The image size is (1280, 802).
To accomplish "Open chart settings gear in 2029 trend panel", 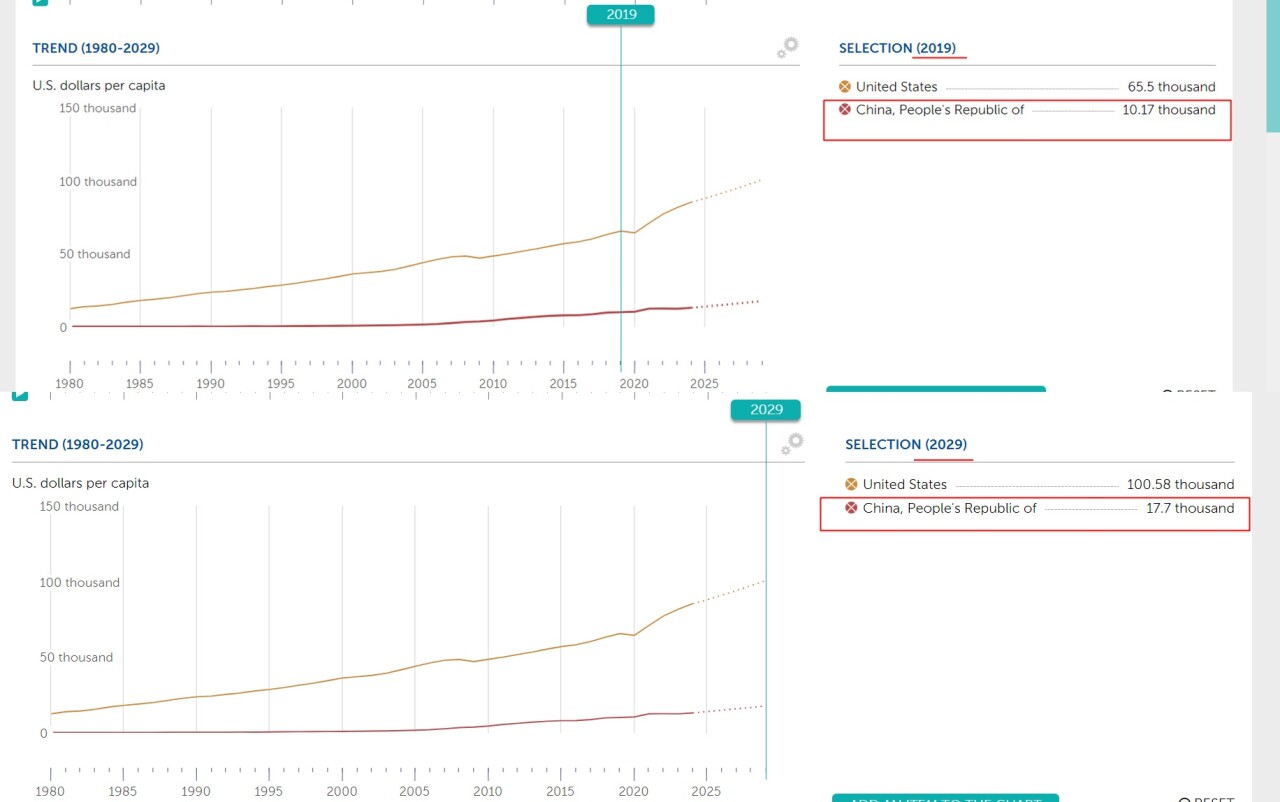I will (790, 444).
